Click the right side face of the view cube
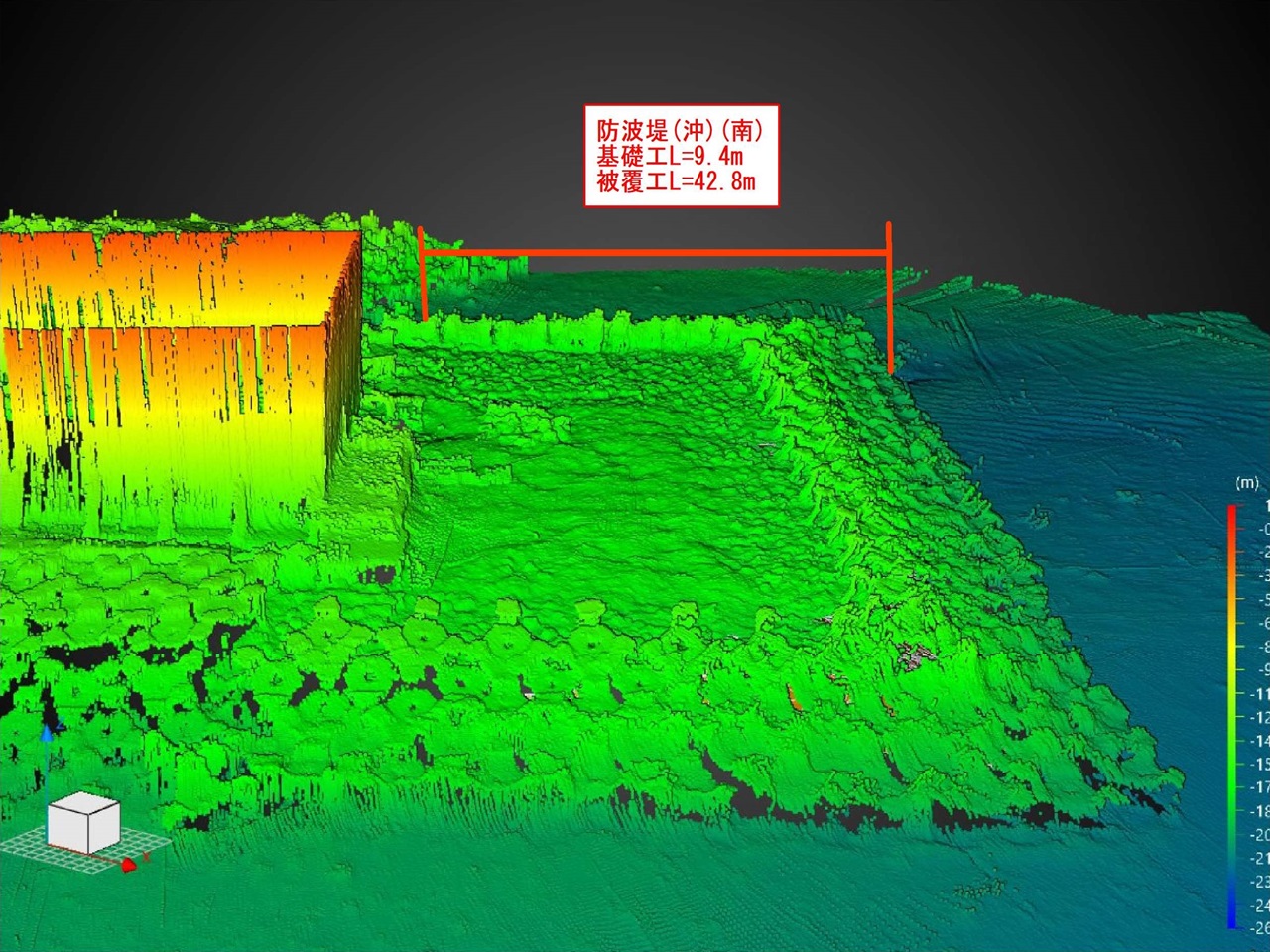The width and height of the screenshot is (1270, 952). pos(104,829)
